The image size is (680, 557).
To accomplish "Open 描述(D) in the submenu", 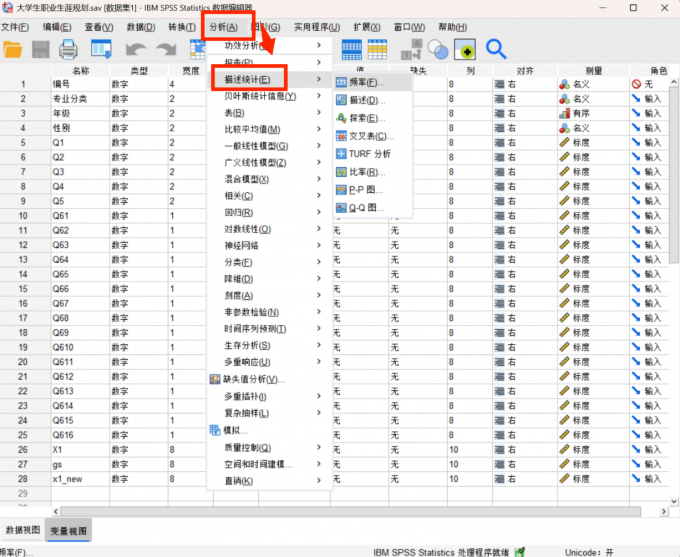I will 373,100.
